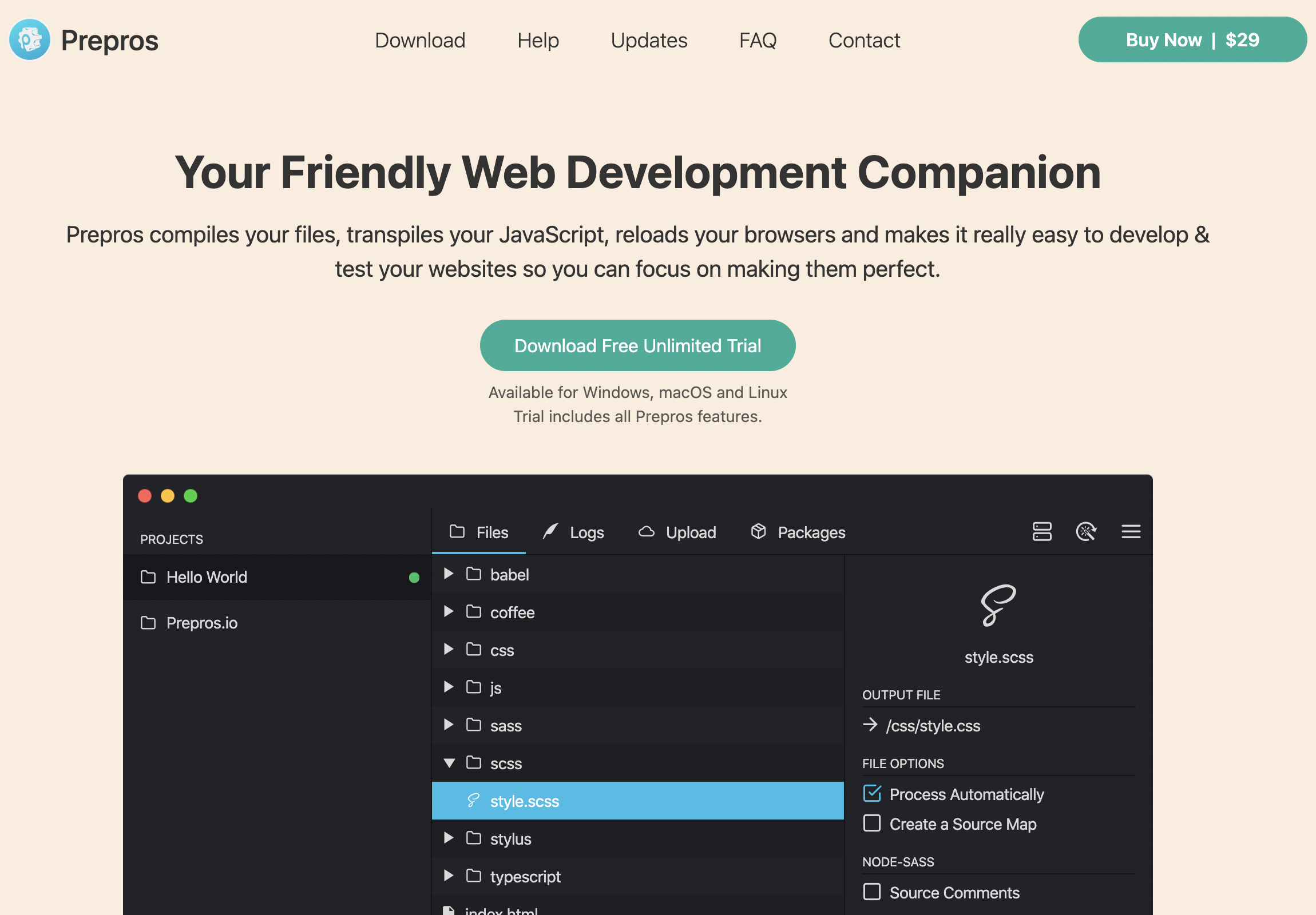Open the hamburger menu icon
The height and width of the screenshot is (915, 1316).
tap(1130, 532)
